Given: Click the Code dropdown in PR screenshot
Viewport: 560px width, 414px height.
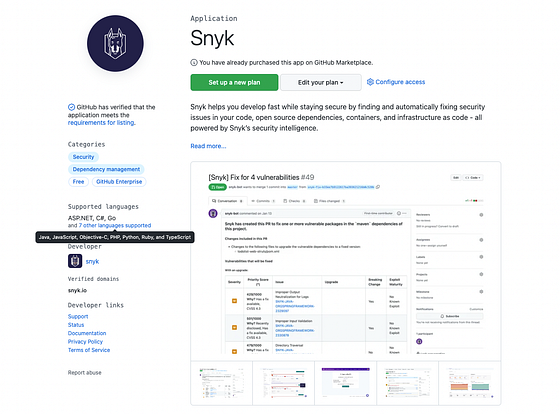Looking at the screenshot, I should (474, 178).
